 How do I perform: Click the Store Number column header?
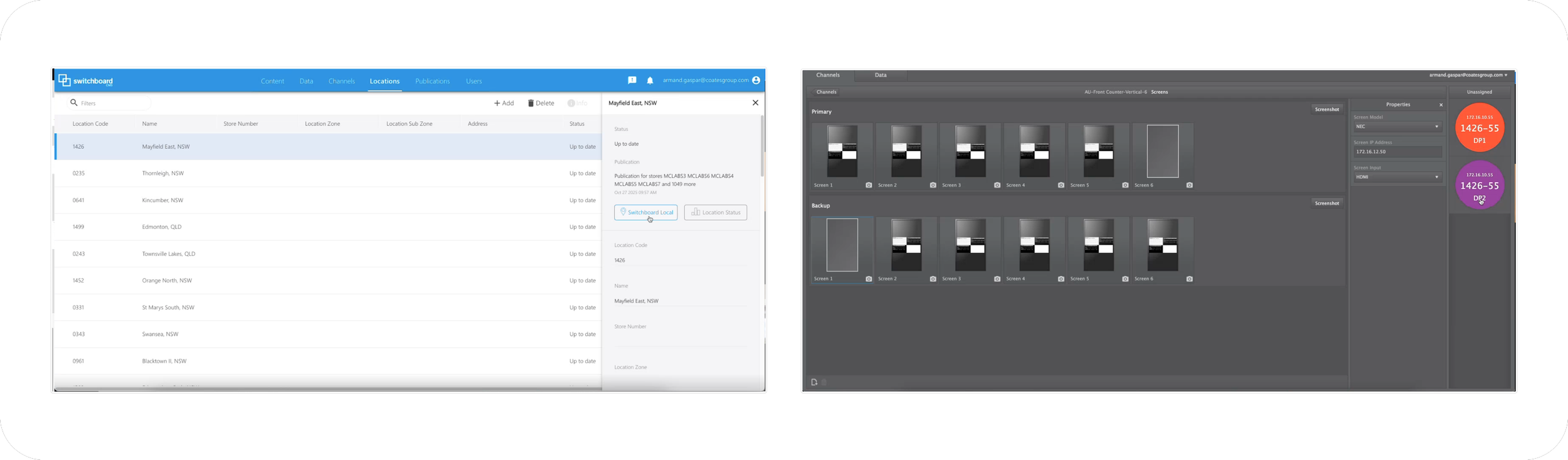pos(241,124)
